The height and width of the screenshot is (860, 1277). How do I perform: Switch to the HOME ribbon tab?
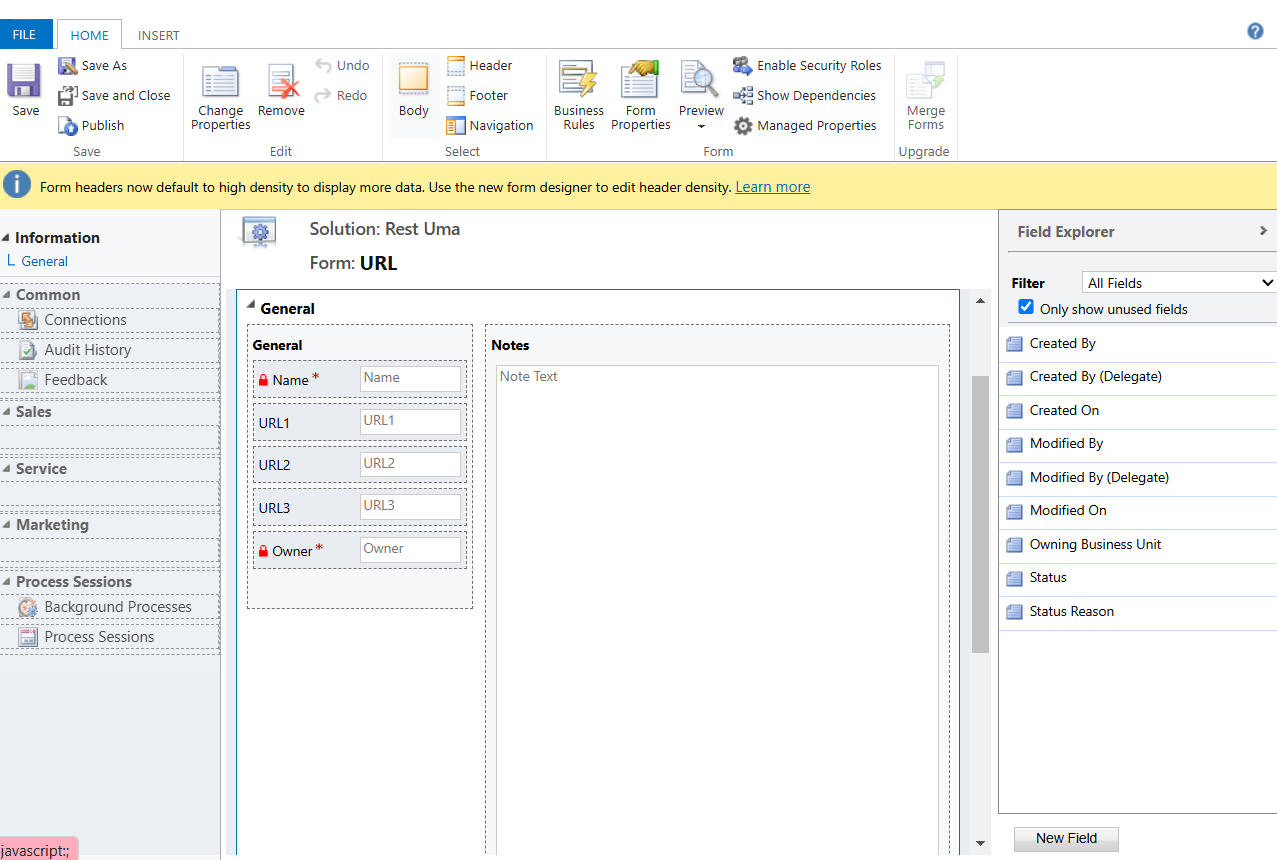89,35
